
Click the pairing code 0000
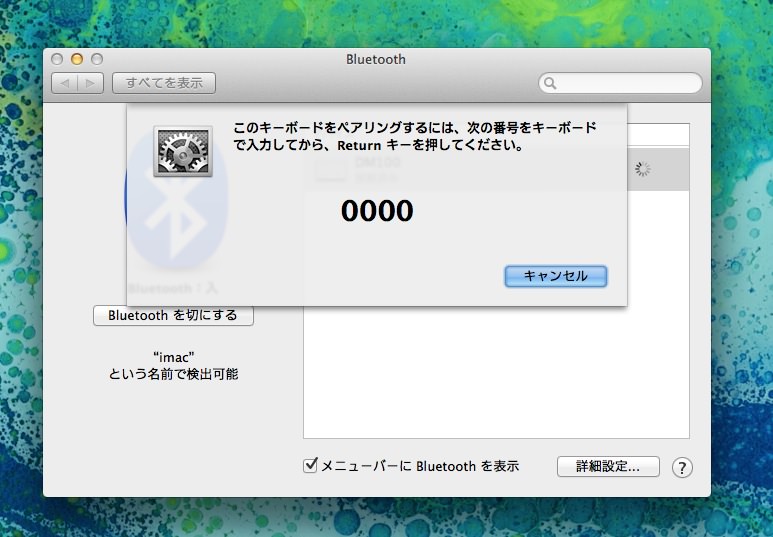coord(377,211)
